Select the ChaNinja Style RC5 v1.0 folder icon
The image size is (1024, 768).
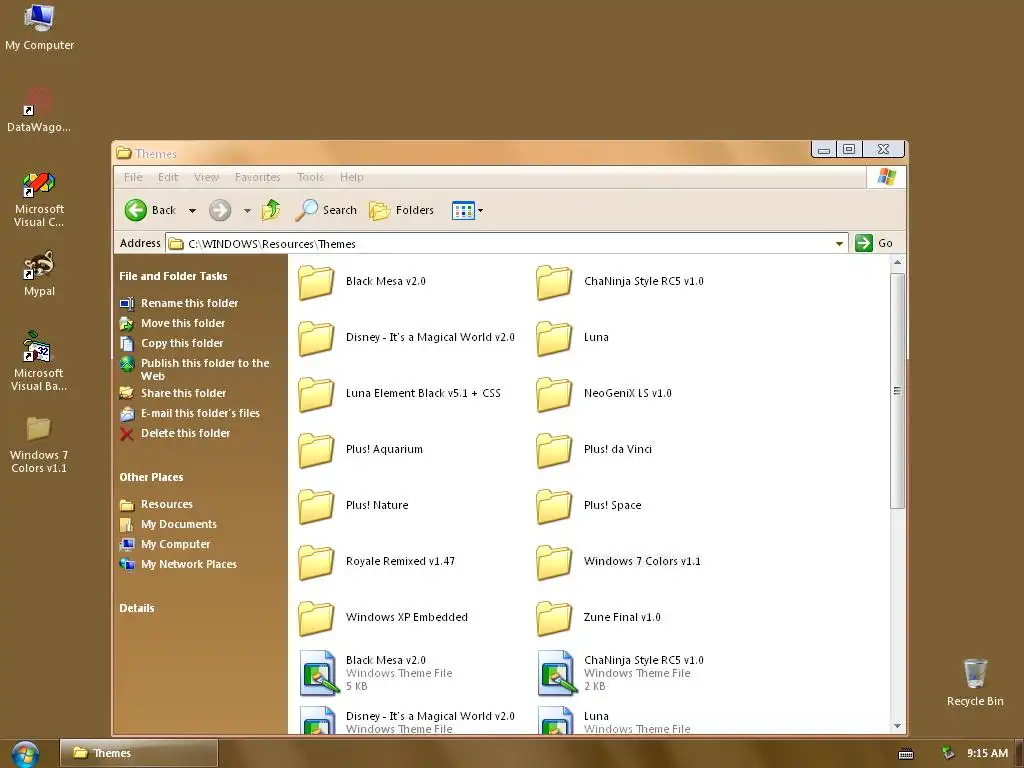click(554, 282)
